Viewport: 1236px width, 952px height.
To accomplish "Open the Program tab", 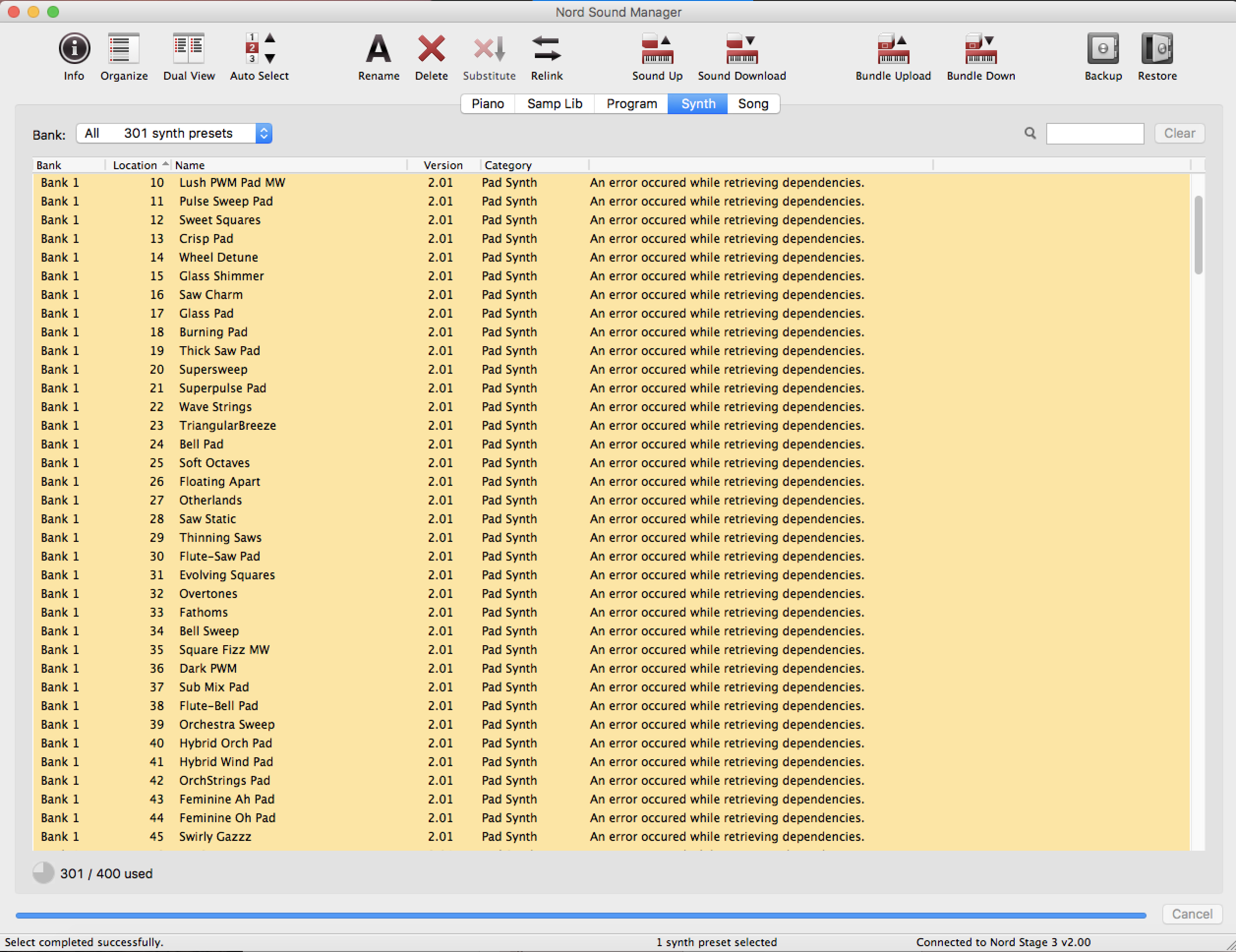I will click(x=632, y=104).
